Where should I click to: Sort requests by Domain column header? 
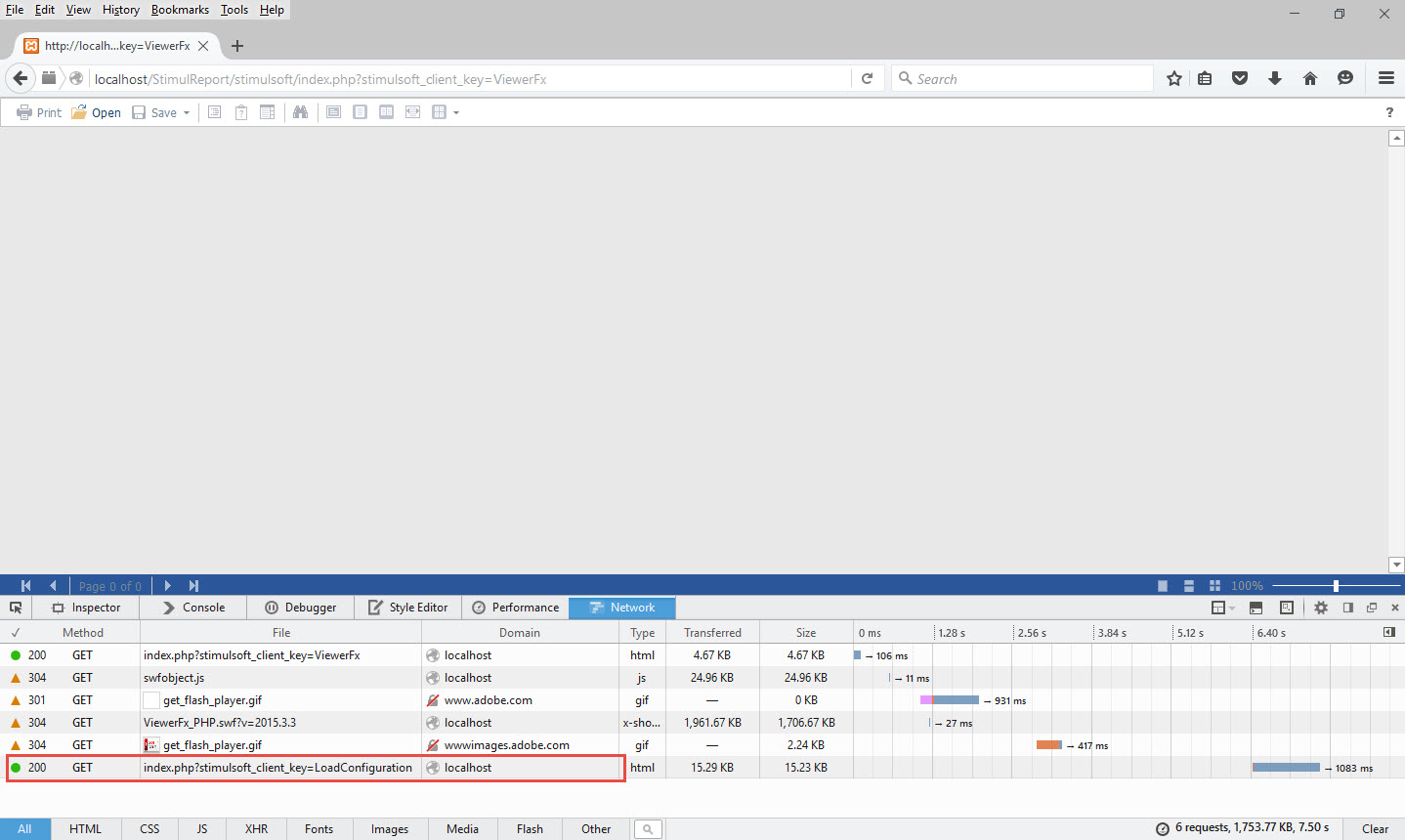[x=520, y=632]
